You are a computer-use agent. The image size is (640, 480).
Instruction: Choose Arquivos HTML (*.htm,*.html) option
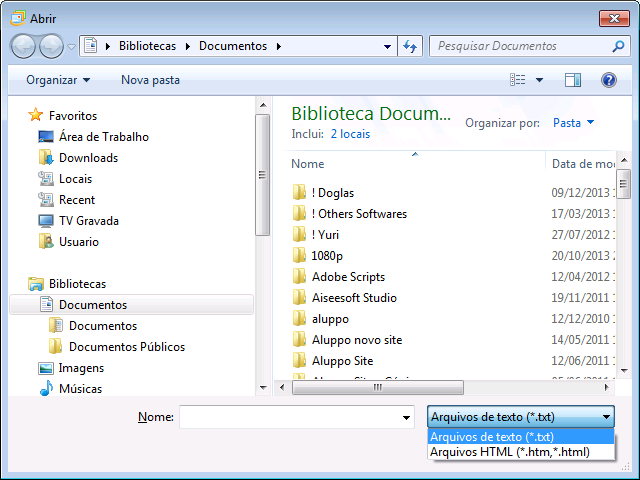[521, 452]
